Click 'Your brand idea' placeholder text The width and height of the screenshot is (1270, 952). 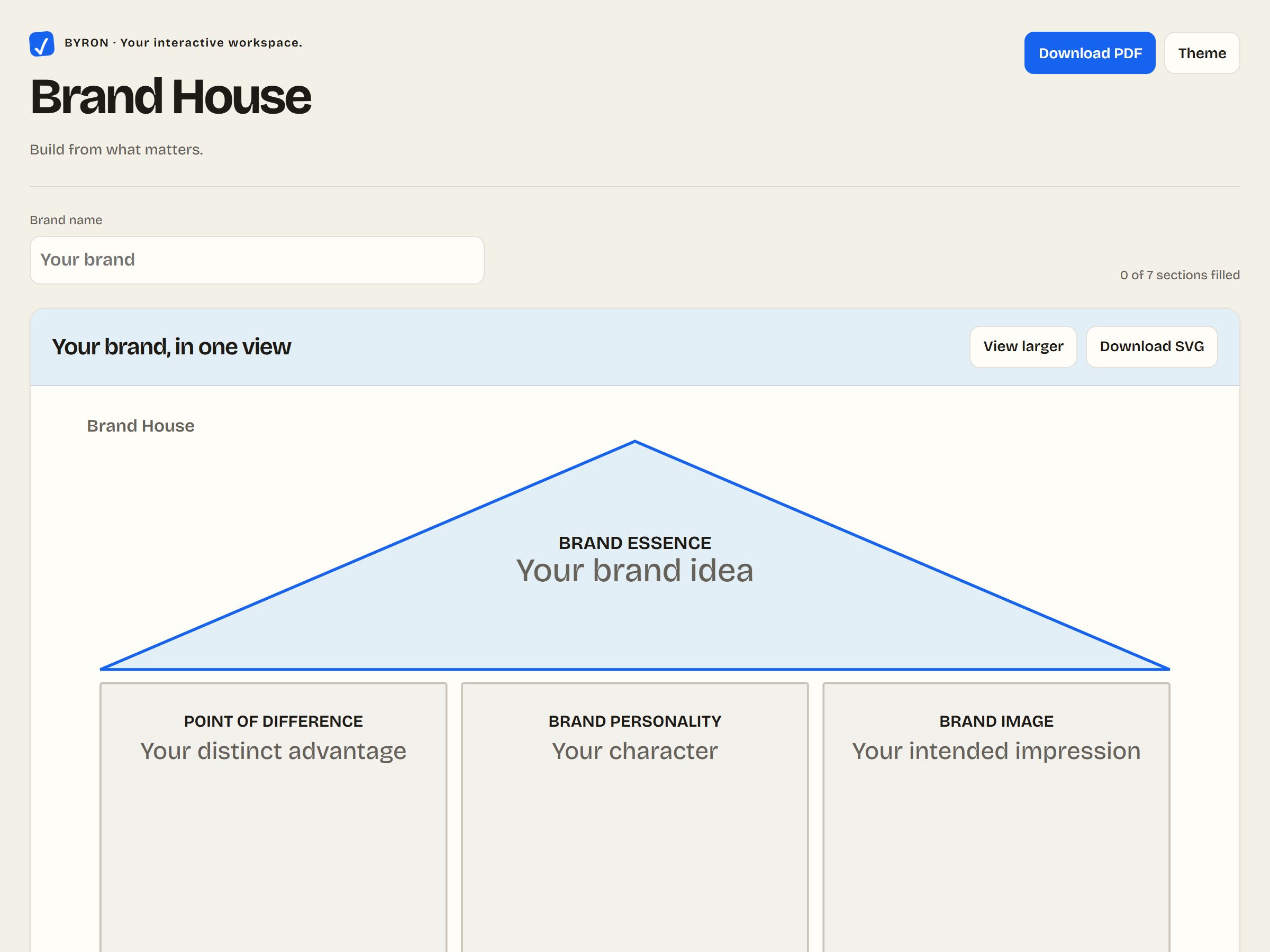[x=634, y=570]
